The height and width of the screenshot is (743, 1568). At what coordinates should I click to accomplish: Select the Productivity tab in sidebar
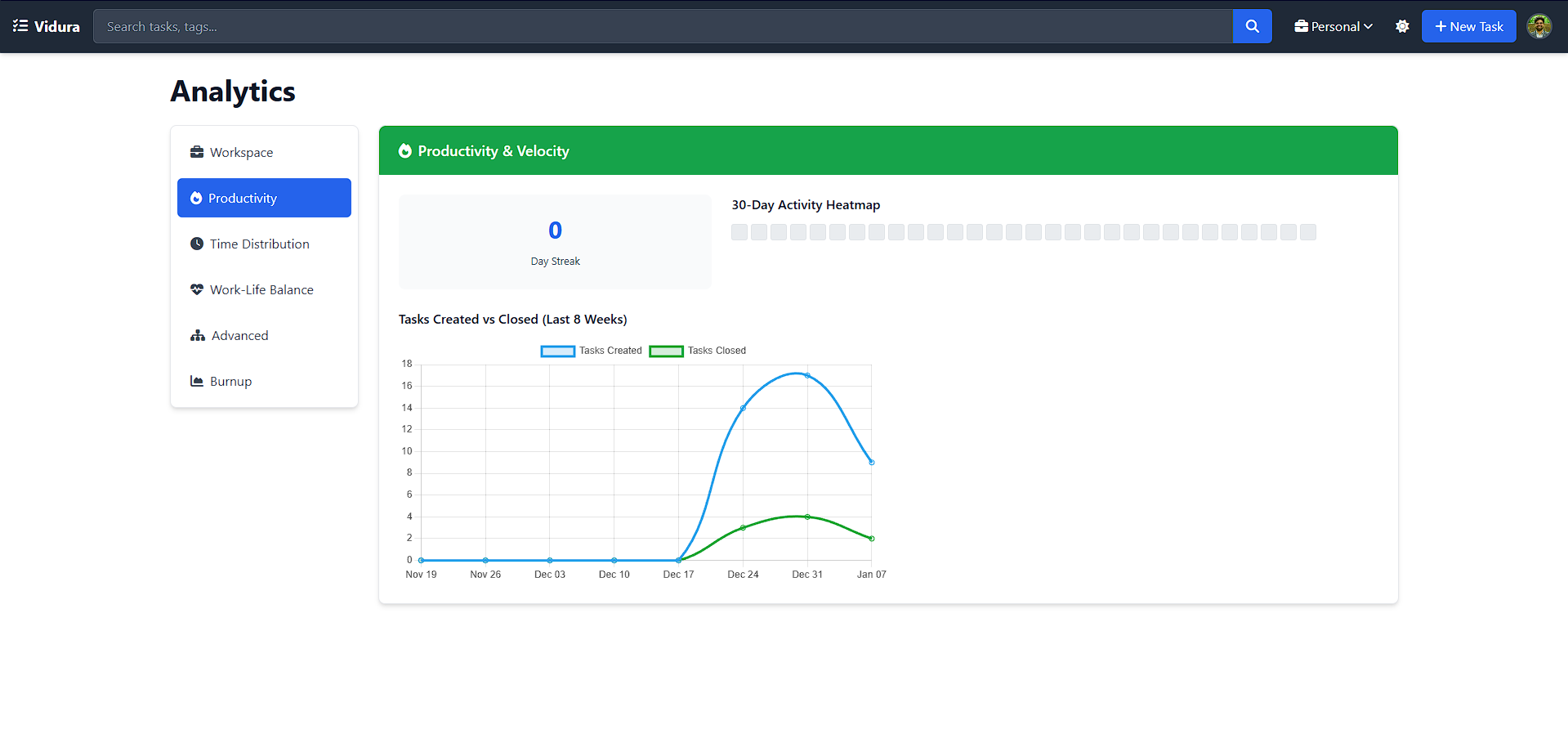pyautogui.click(x=264, y=198)
